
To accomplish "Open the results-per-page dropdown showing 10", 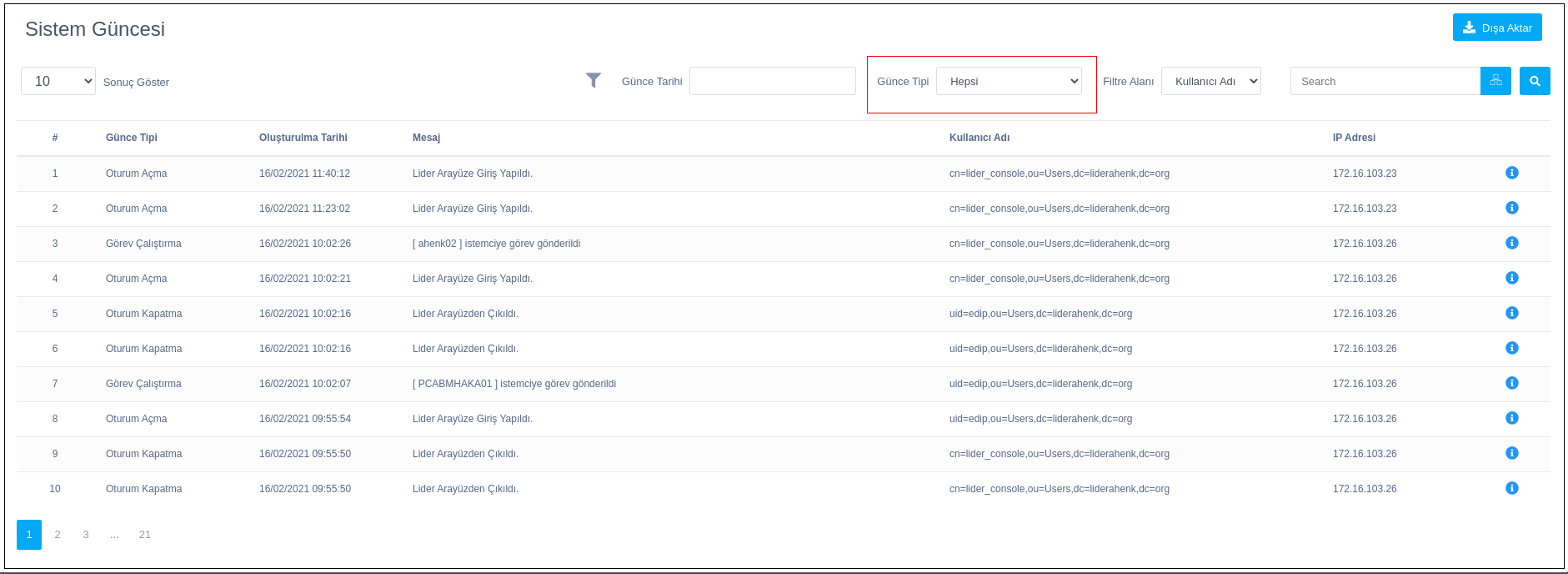I will click(58, 81).
